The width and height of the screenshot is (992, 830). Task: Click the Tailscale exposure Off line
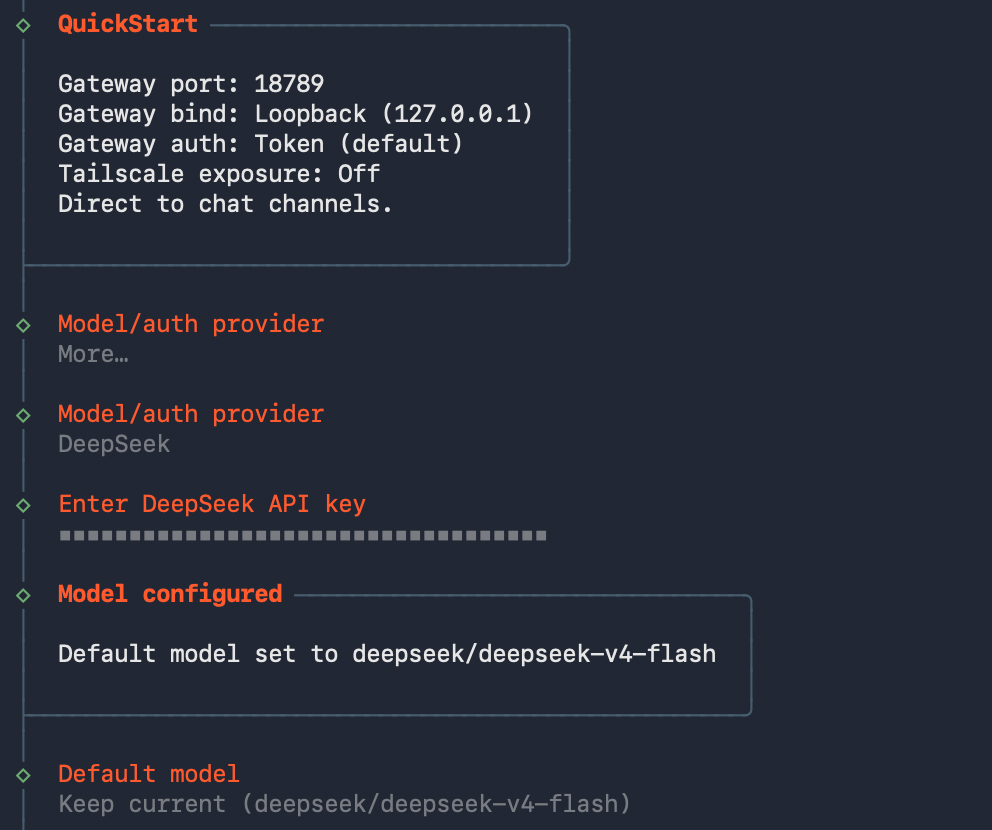click(x=219, y=173)
